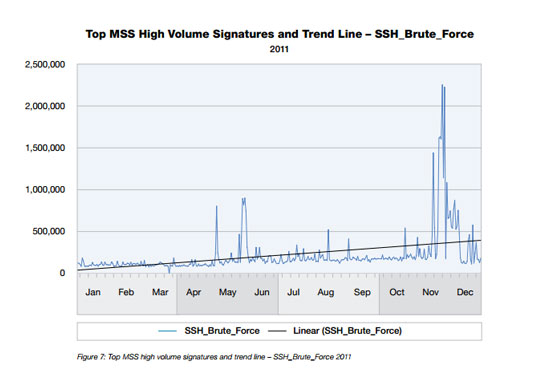Screen dimensions: 535x385
Task: Click the 500,000 y-axis label
Action: pyautogui.click(x=48, y=231)
